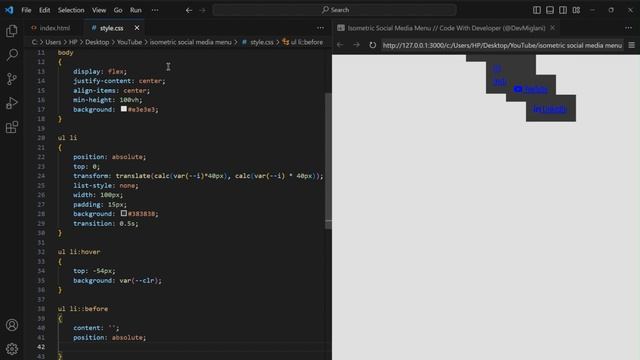Toggle secondary side bar layout icon
Image resolution: width=640 pixels, height=360 pixels.
(x=563, y=10)
